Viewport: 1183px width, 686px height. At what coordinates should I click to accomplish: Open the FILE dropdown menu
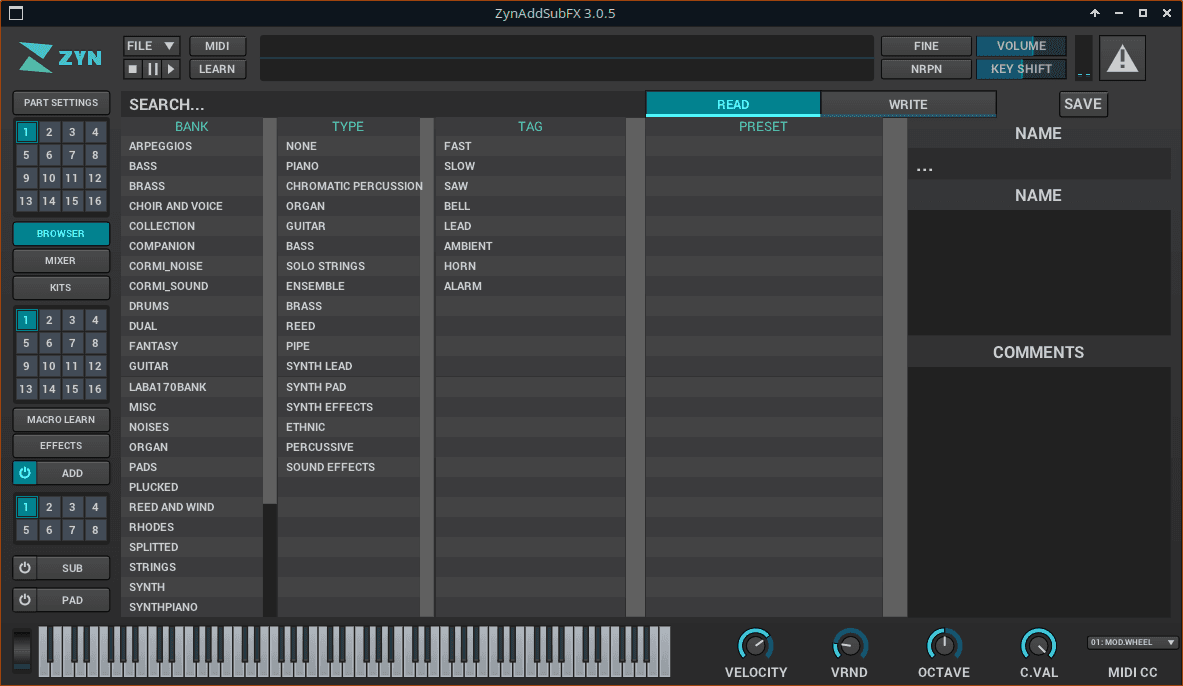[152, 46]
